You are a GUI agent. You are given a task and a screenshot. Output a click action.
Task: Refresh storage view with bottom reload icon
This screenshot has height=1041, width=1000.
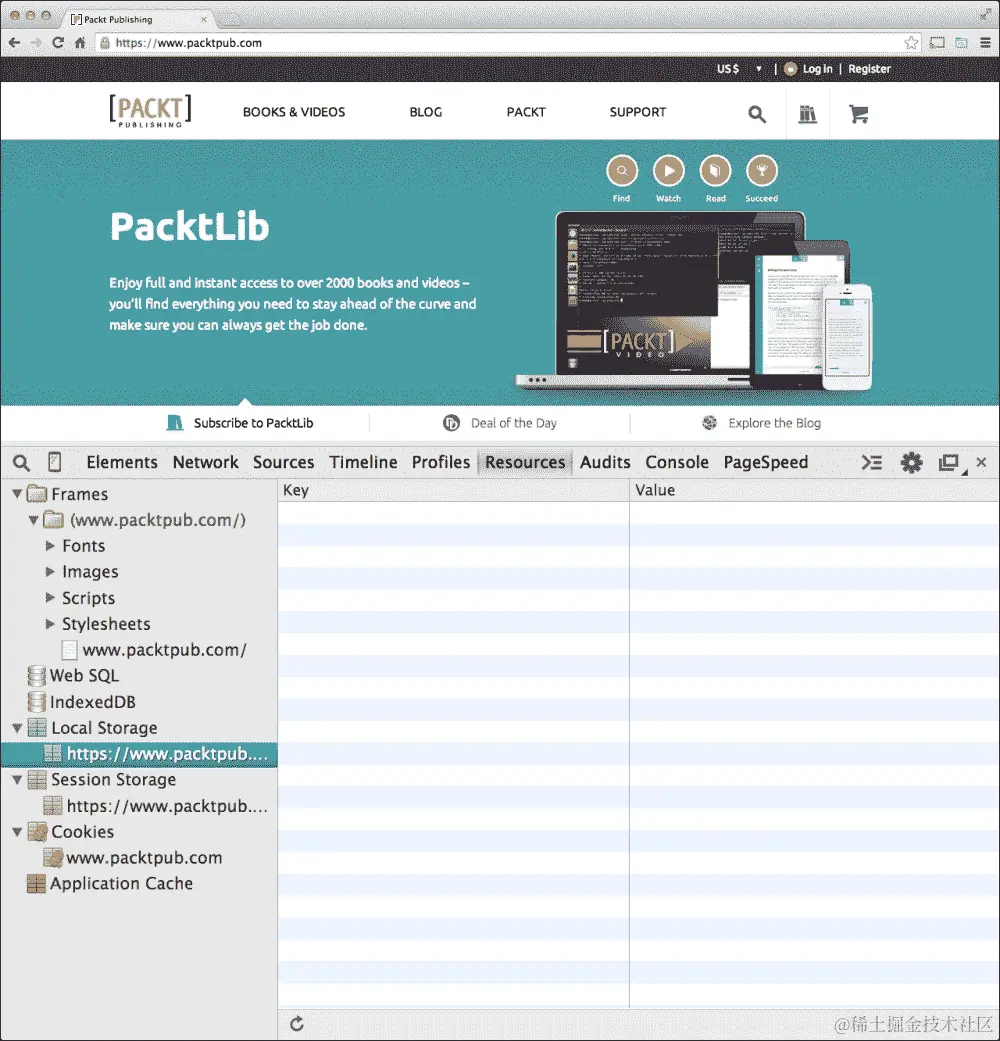[x=297, y=1024]
